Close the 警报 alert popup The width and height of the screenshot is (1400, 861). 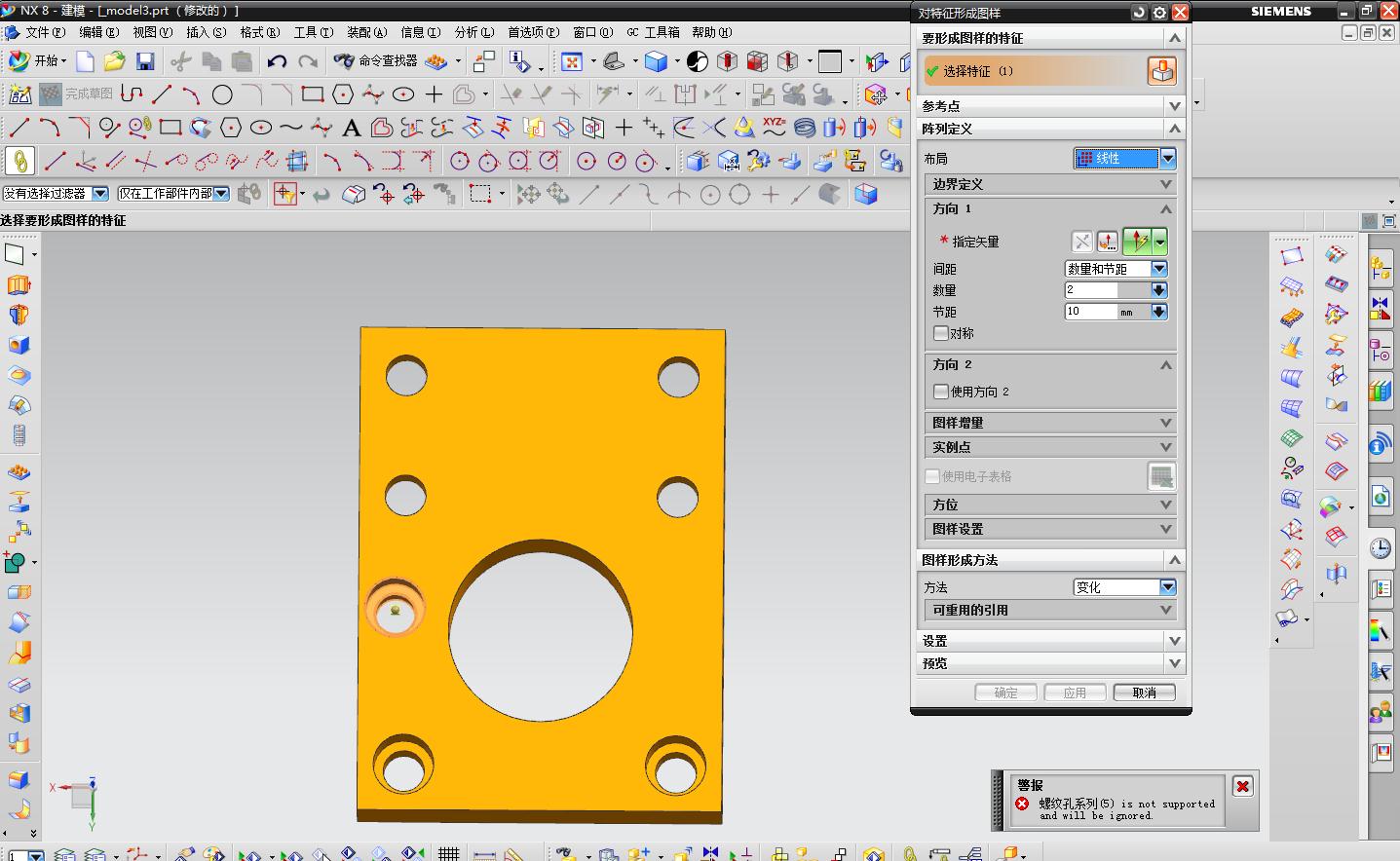[x=1242, y=786]
